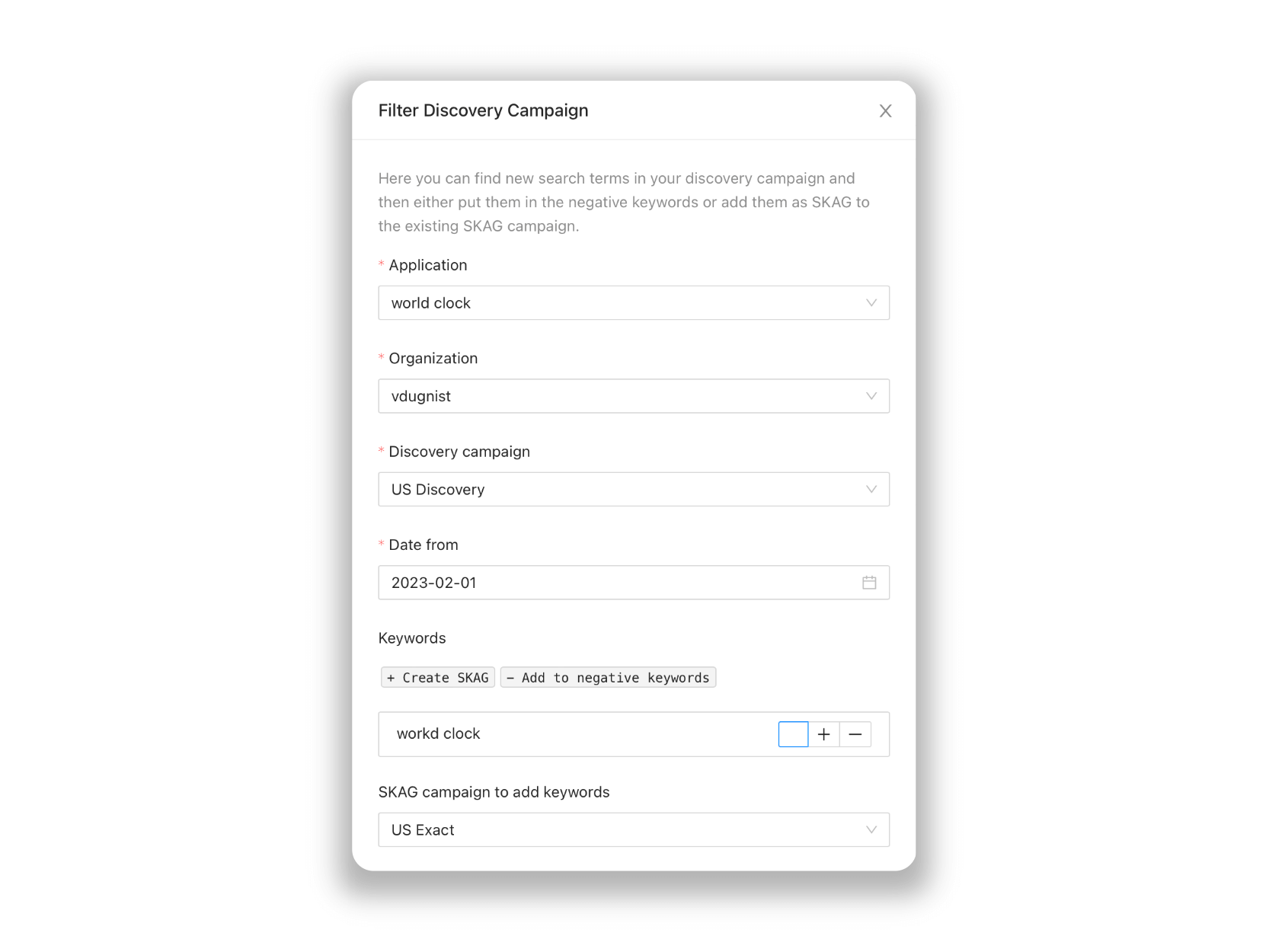
Task: Open the calendar icon in Date from
Action: point(869,583)
